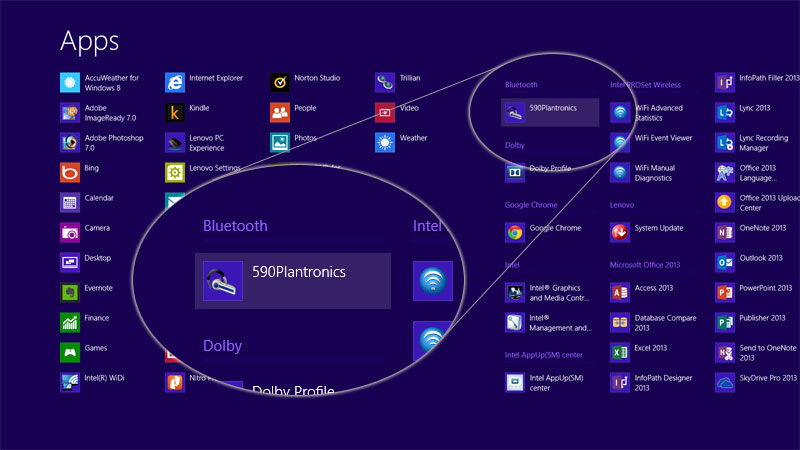Launch the Norton Studio icon
This screenshot has height=450, width=800.
(x=280, y=83)
